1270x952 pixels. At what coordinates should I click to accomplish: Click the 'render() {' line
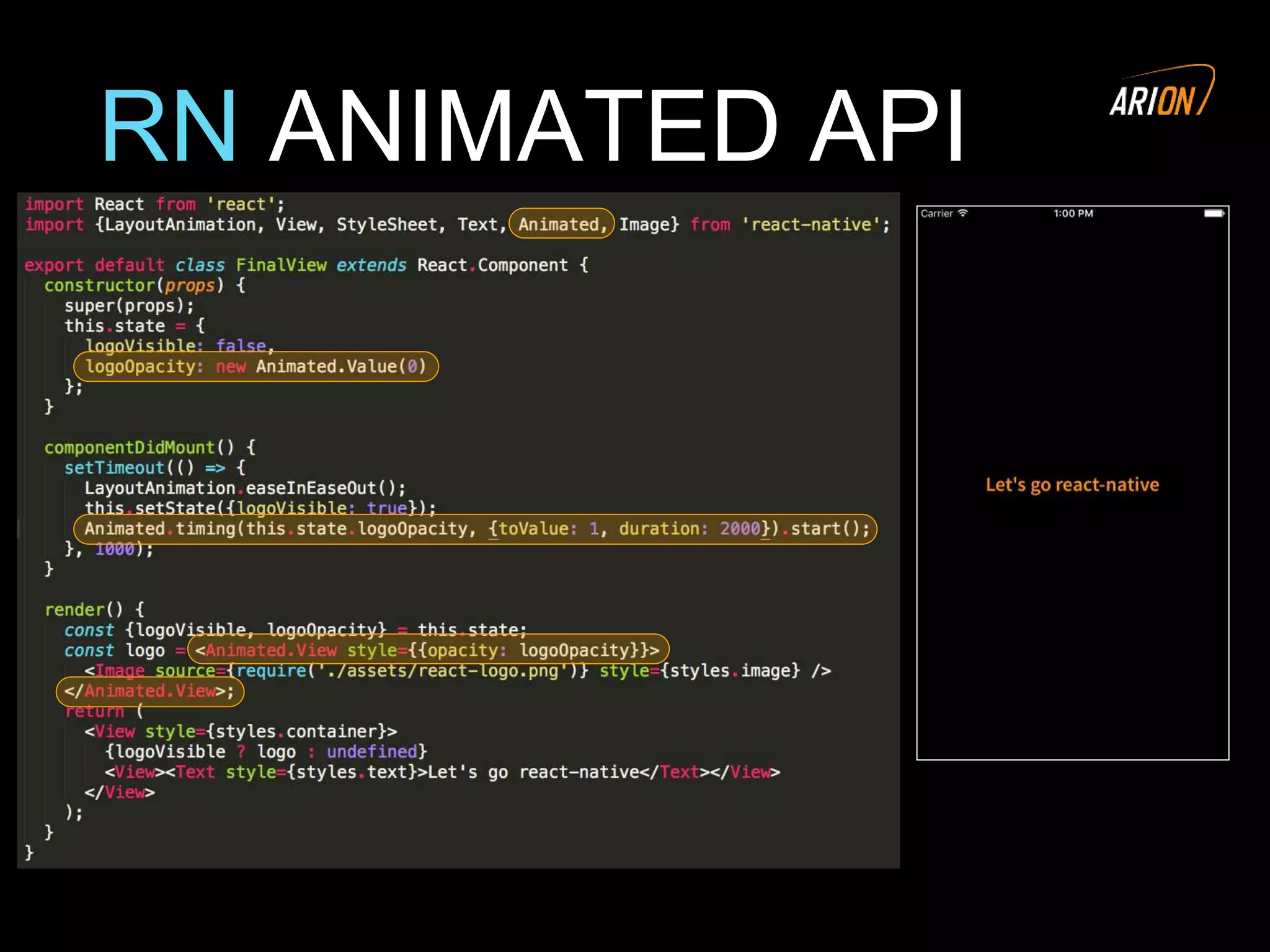(x=94, y=610)
